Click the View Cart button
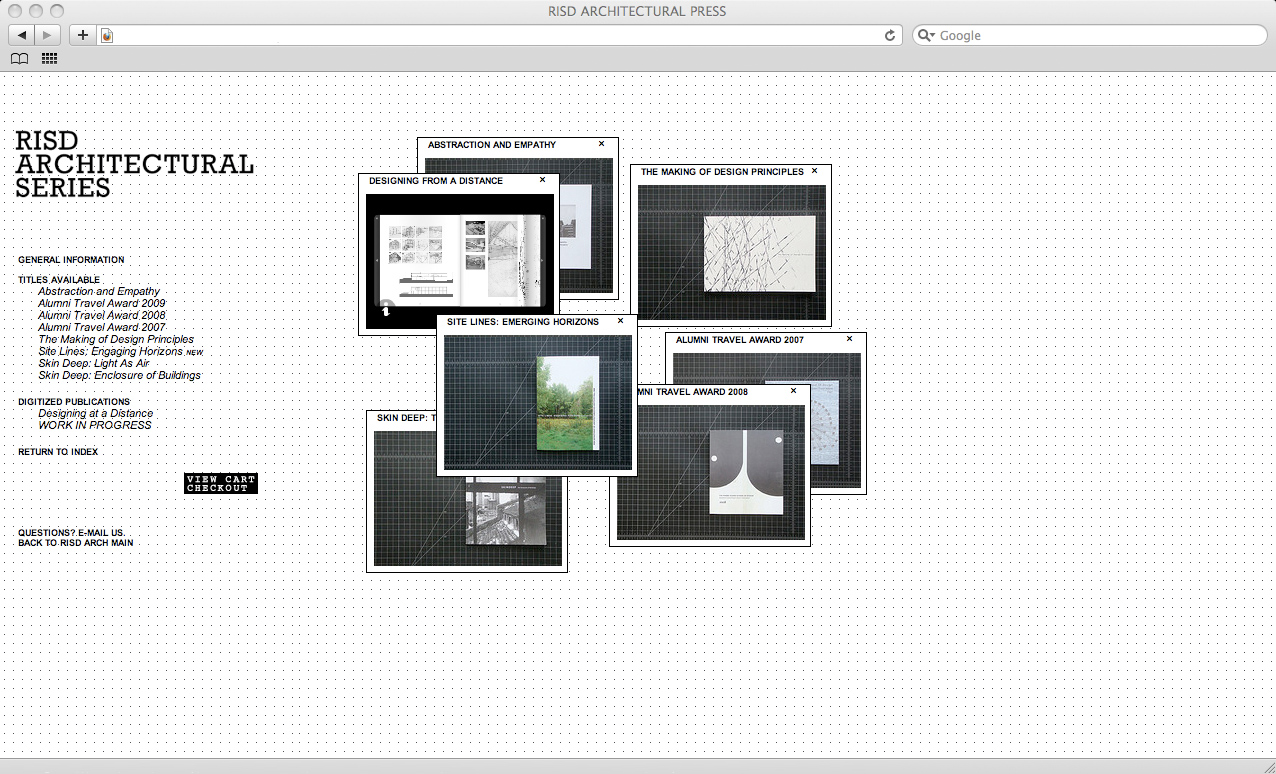 coord(221,479)
